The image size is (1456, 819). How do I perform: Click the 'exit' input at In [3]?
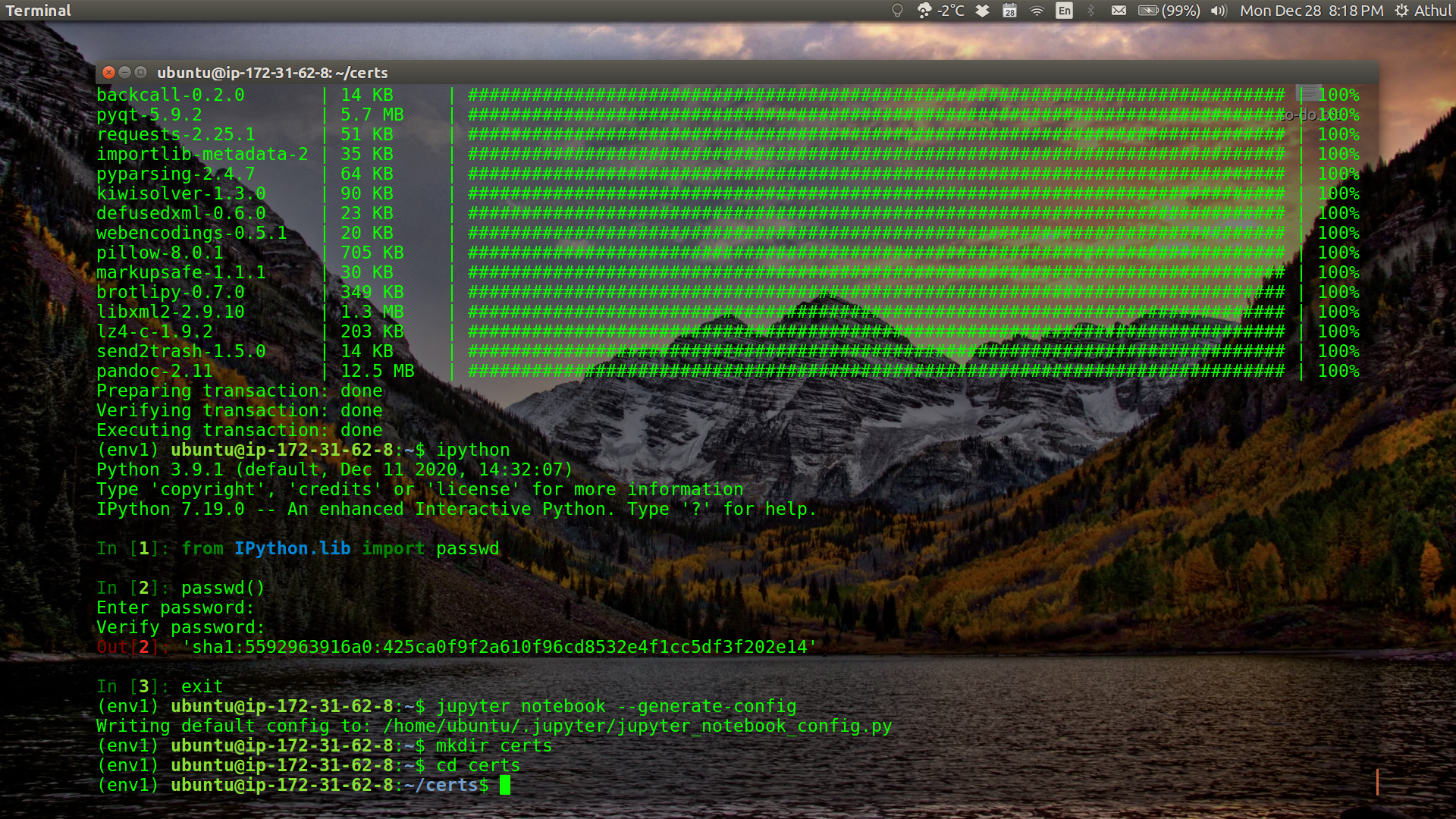[202, 686]
